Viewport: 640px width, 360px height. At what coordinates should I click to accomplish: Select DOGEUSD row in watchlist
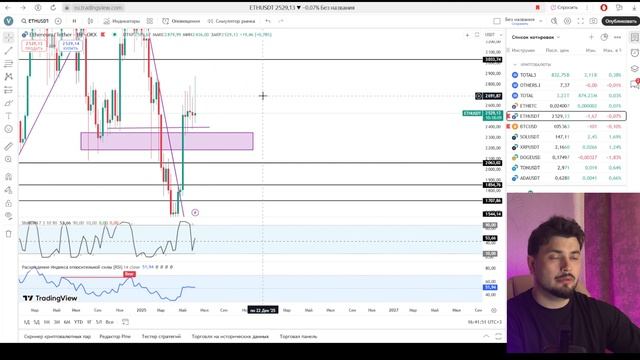[x=566, y=157]
